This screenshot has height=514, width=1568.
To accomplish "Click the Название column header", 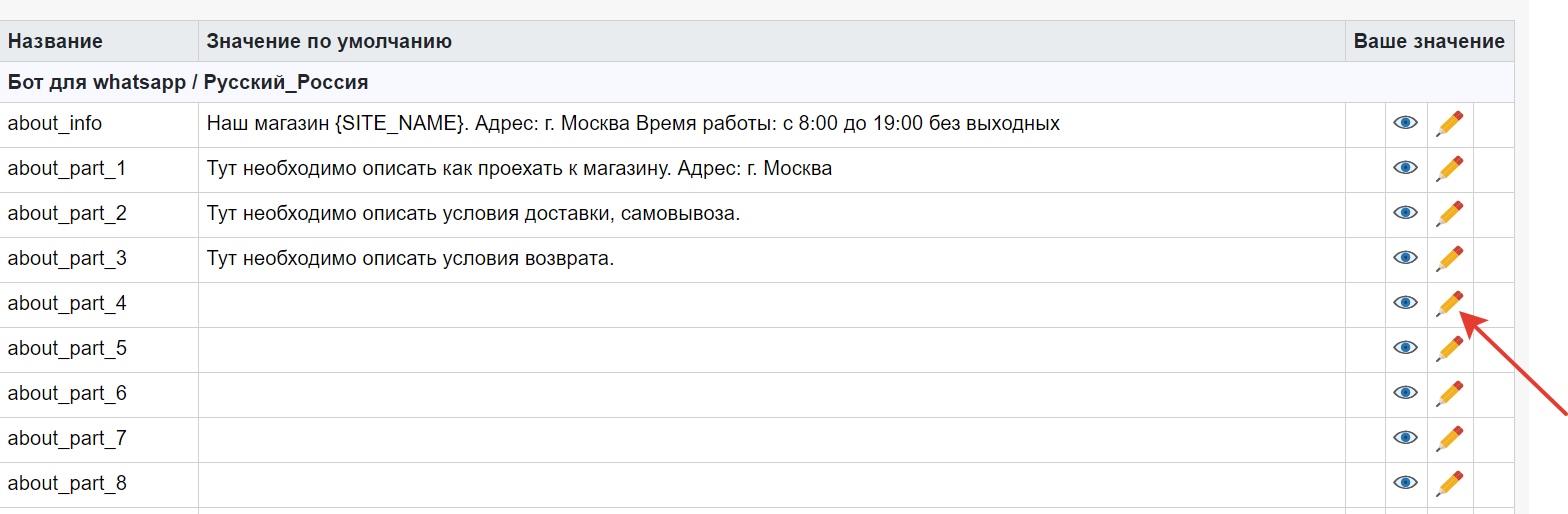I will (x=55, y=41).
